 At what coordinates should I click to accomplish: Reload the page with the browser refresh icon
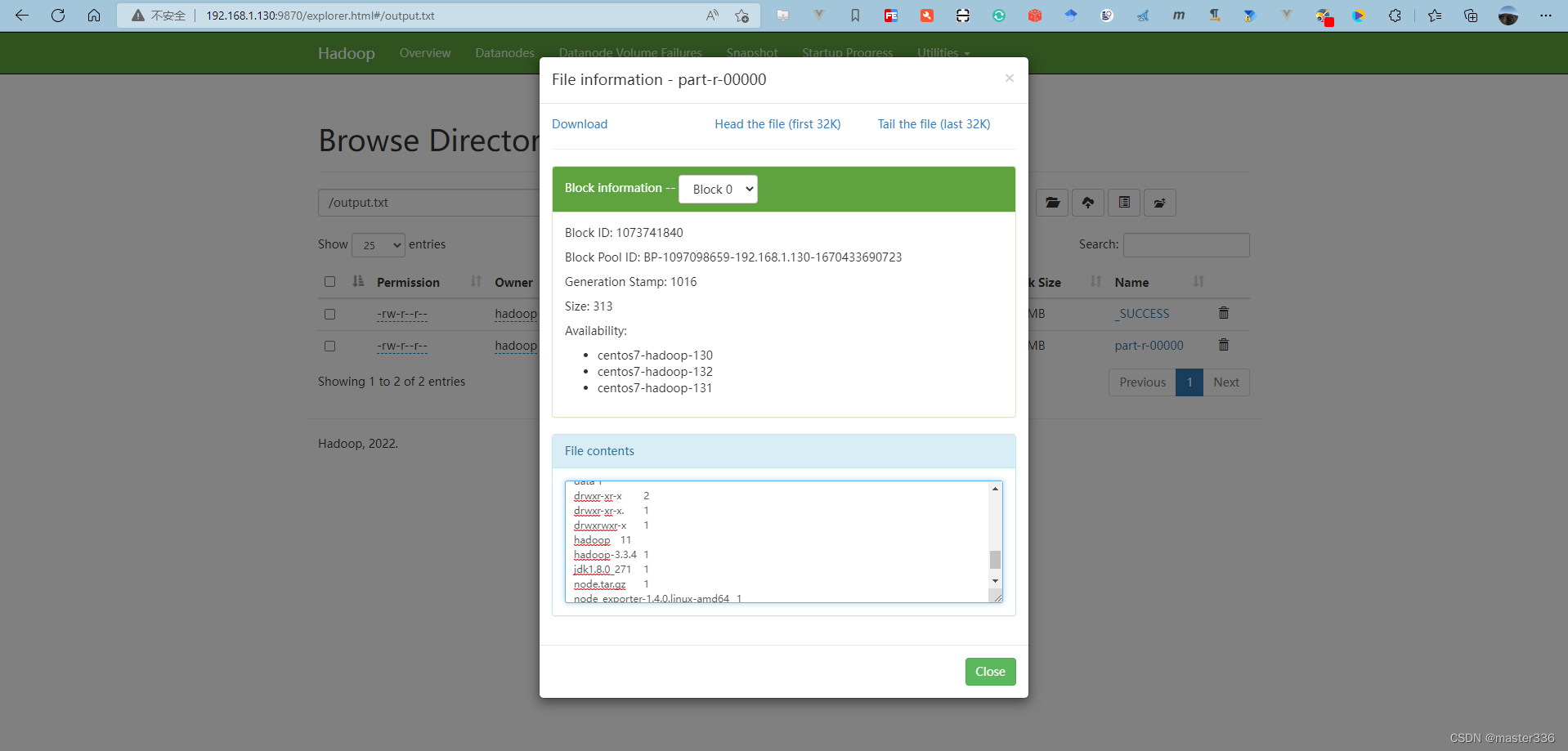click(x=58, y=16)
